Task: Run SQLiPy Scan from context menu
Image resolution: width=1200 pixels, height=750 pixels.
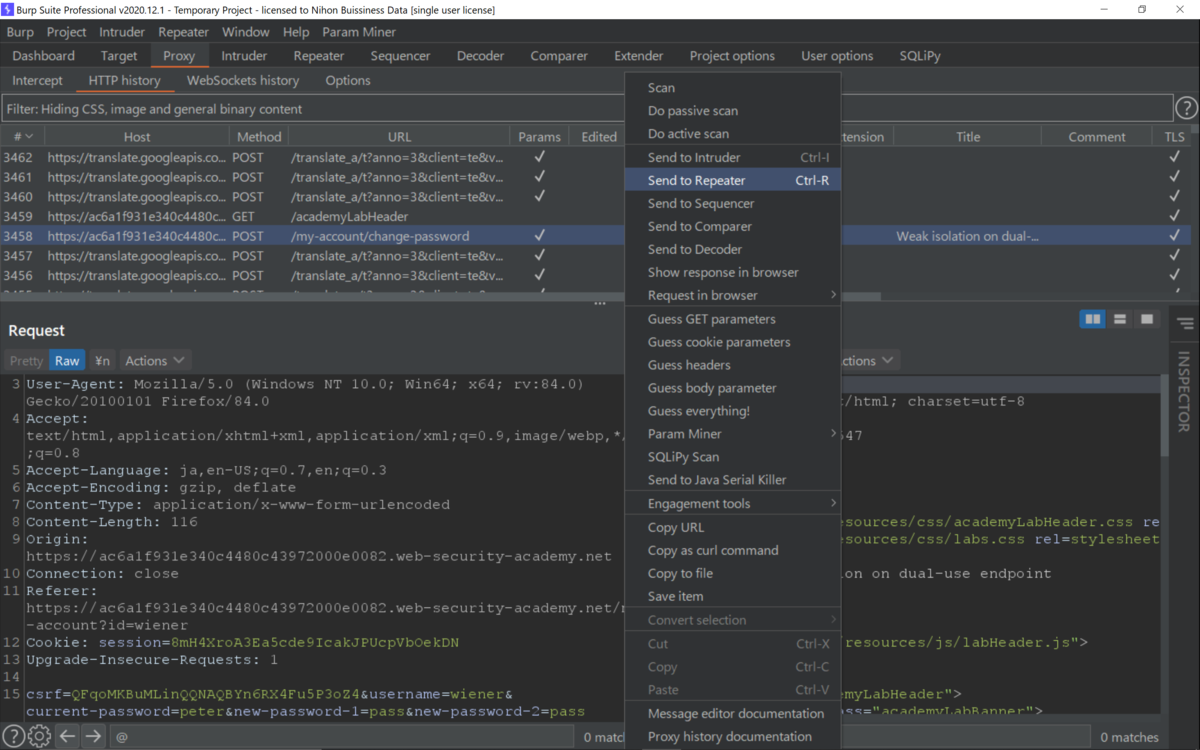Action: coord(732,457)
